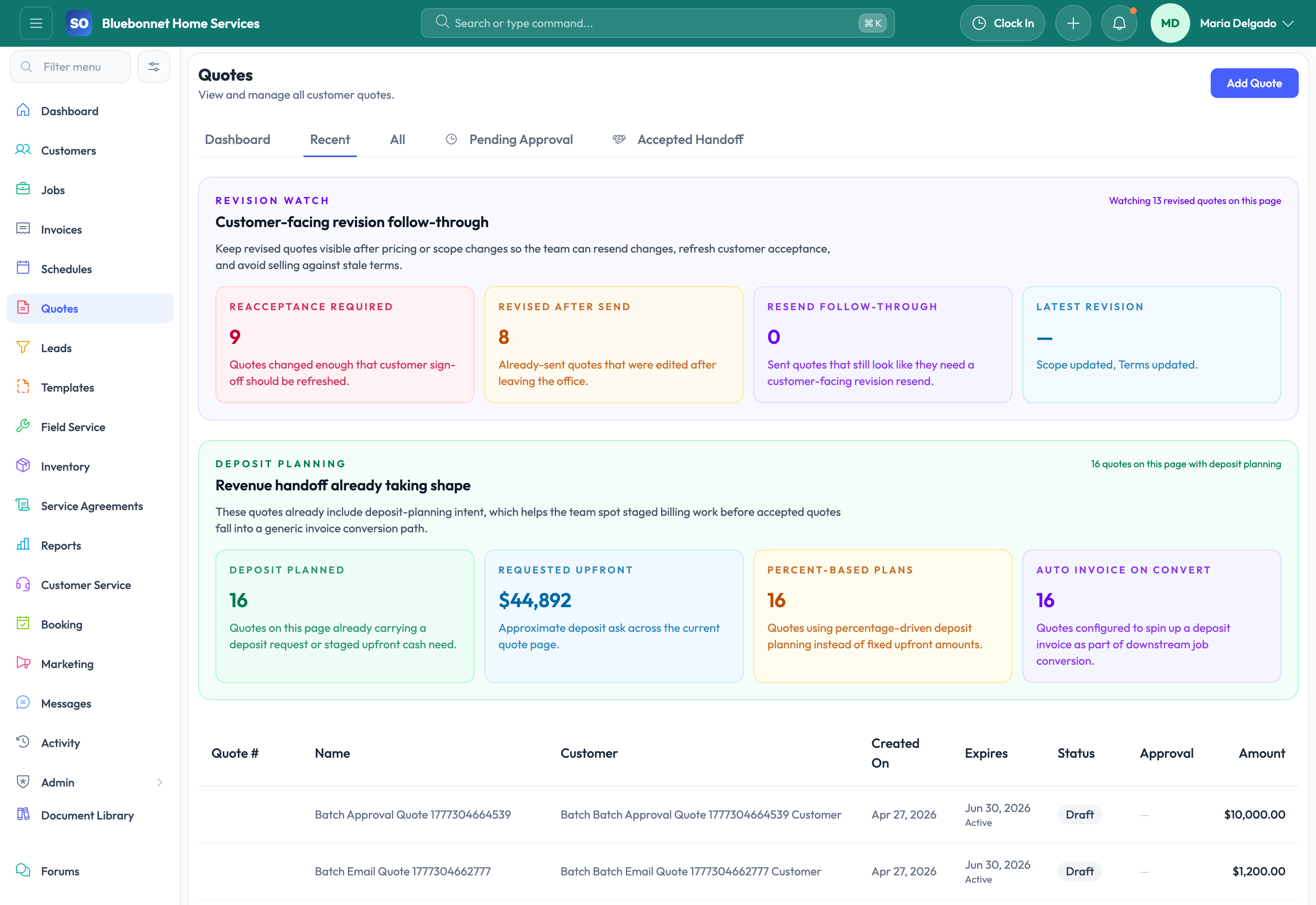Viewport: 1316px width, 905px height.
Task: Open the notifications bell
Action: click(x=1119, y=23)
